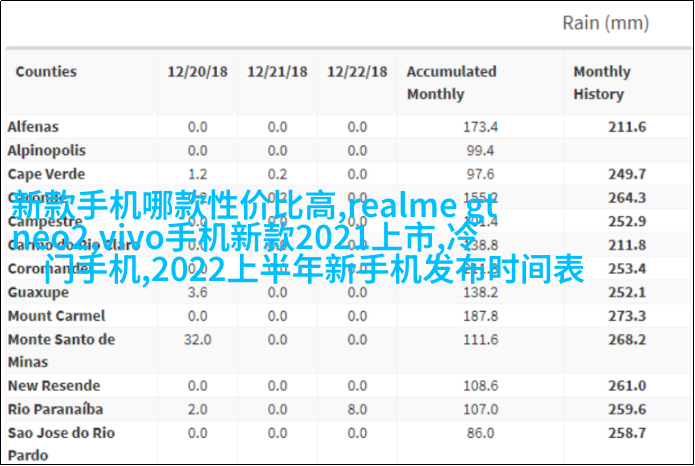Screen dimensions: 695x466
Task: Click Monte Santo de Minas value '32.0'
Action: (x=197, y=340)
